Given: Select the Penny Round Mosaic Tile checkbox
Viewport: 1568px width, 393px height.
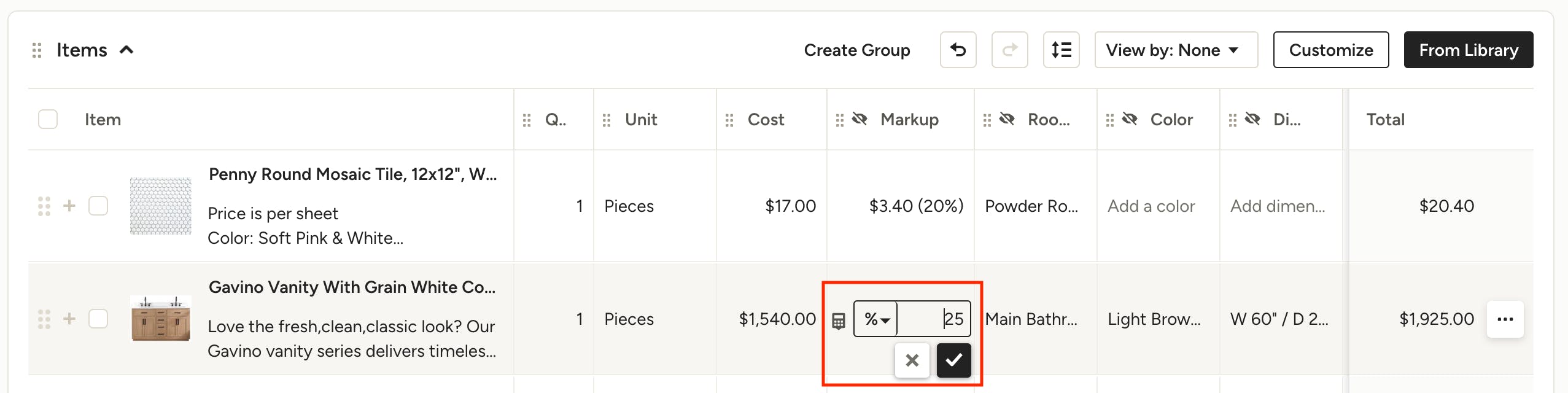Looking at the screenshot, I should click(98, 206).
